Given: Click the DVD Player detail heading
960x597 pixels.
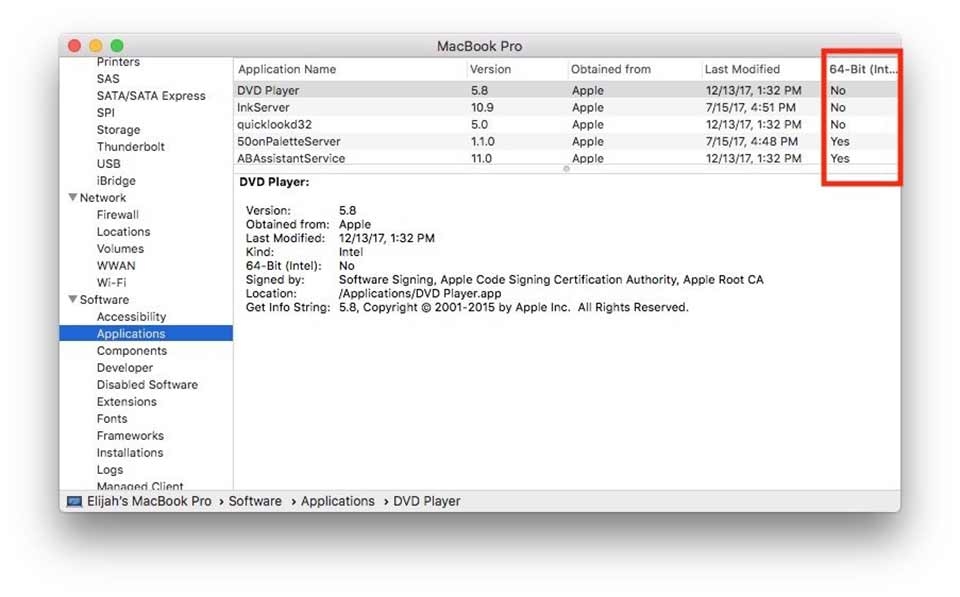Looking at the screenshot, I should [274, 182].
